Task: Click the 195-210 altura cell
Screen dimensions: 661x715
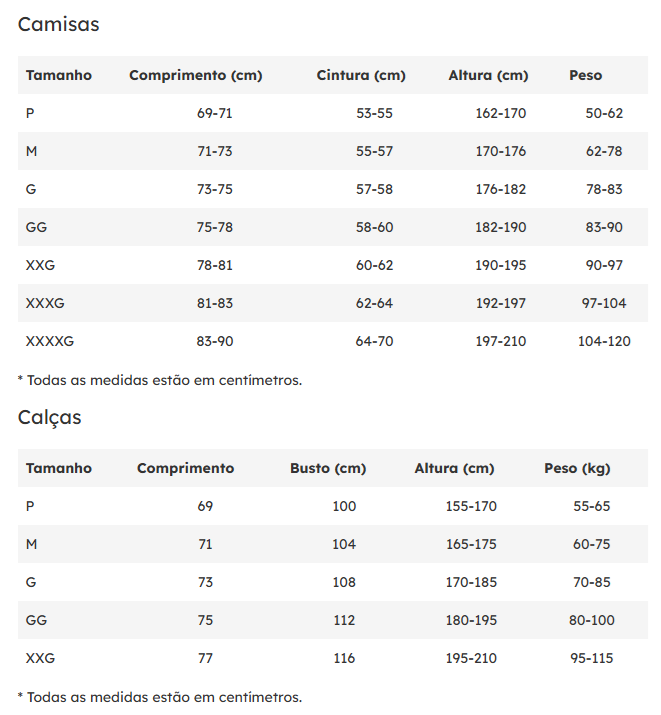Action: (x=471, y=658)
